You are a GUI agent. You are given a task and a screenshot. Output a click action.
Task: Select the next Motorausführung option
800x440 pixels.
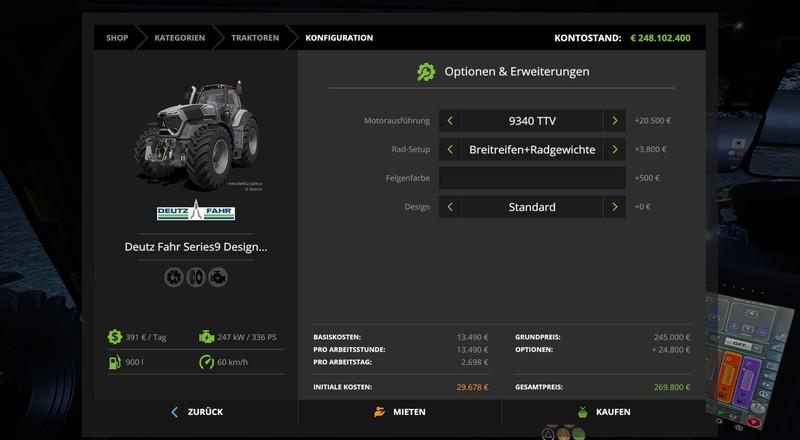(x=614, y=121)
